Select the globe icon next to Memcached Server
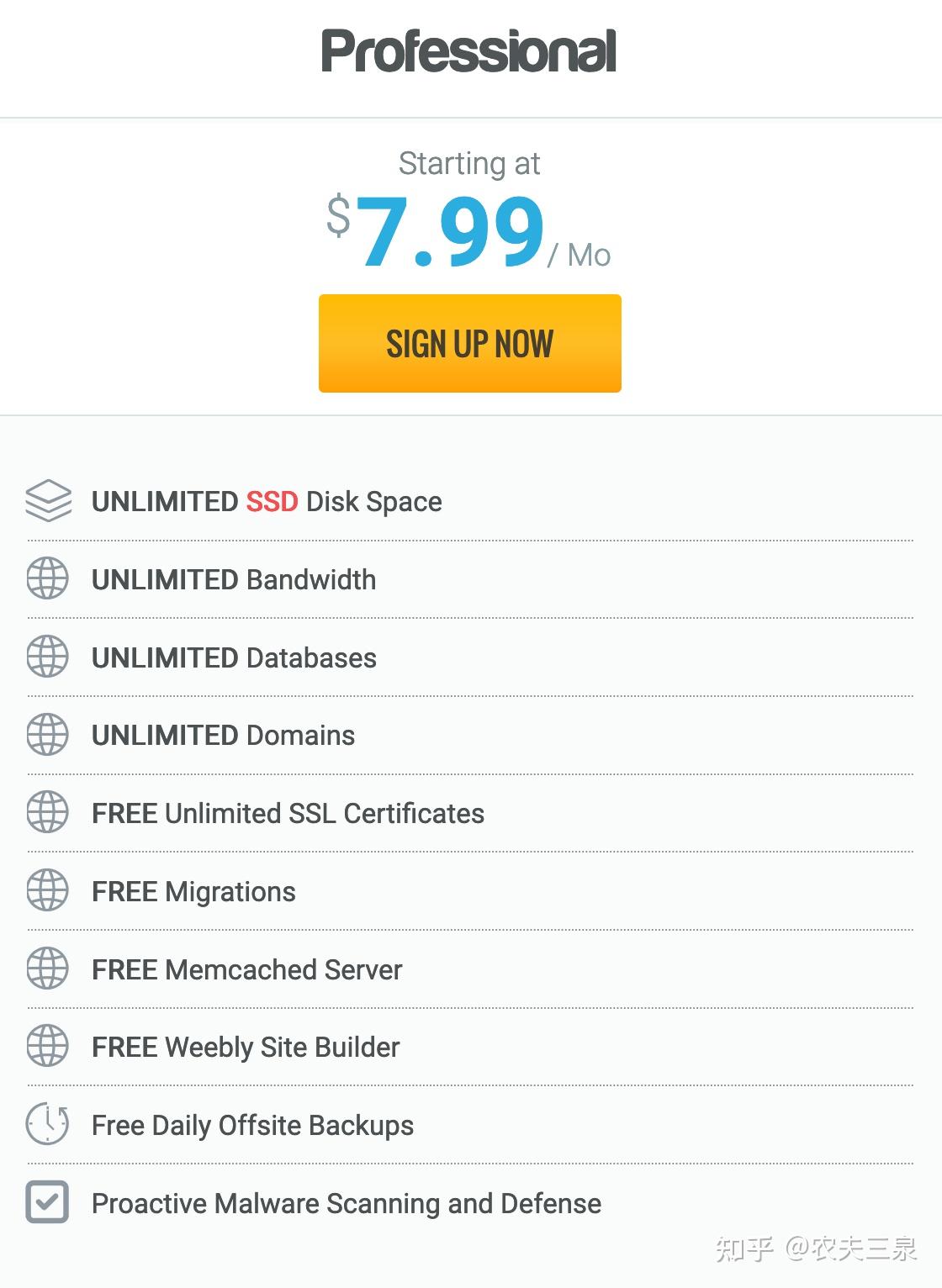Screen dimensions: 942x1288 pyautogui.click(x=48, y=969)
